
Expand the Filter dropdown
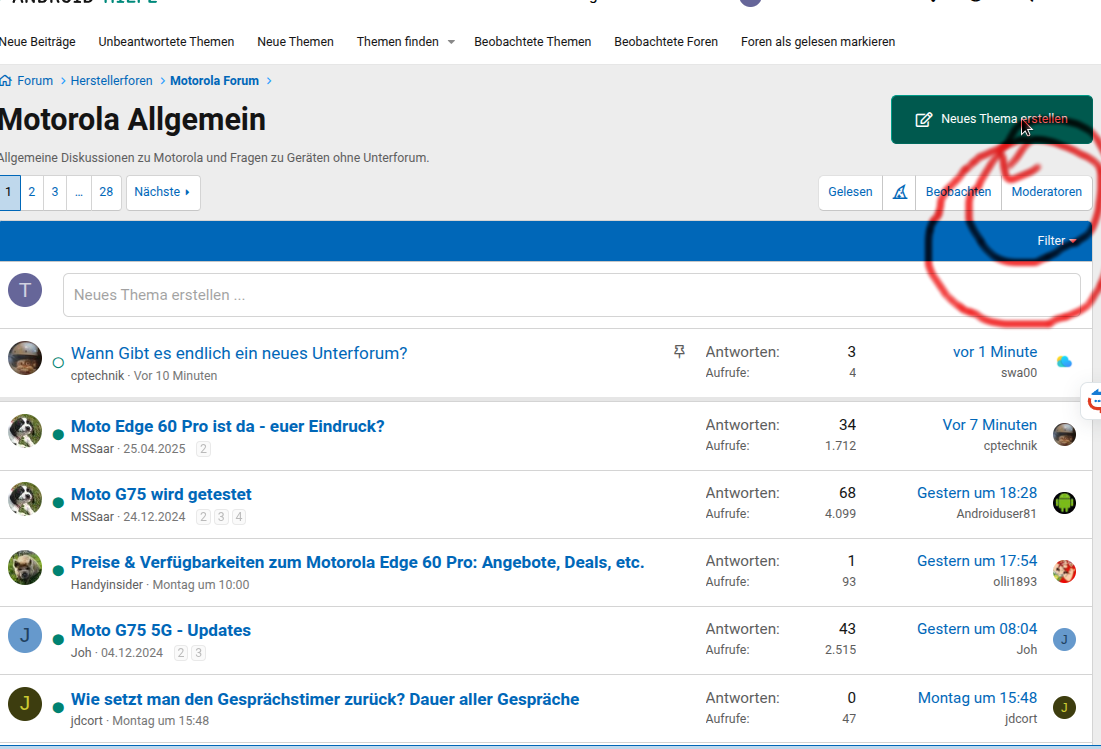[1056, 241]
